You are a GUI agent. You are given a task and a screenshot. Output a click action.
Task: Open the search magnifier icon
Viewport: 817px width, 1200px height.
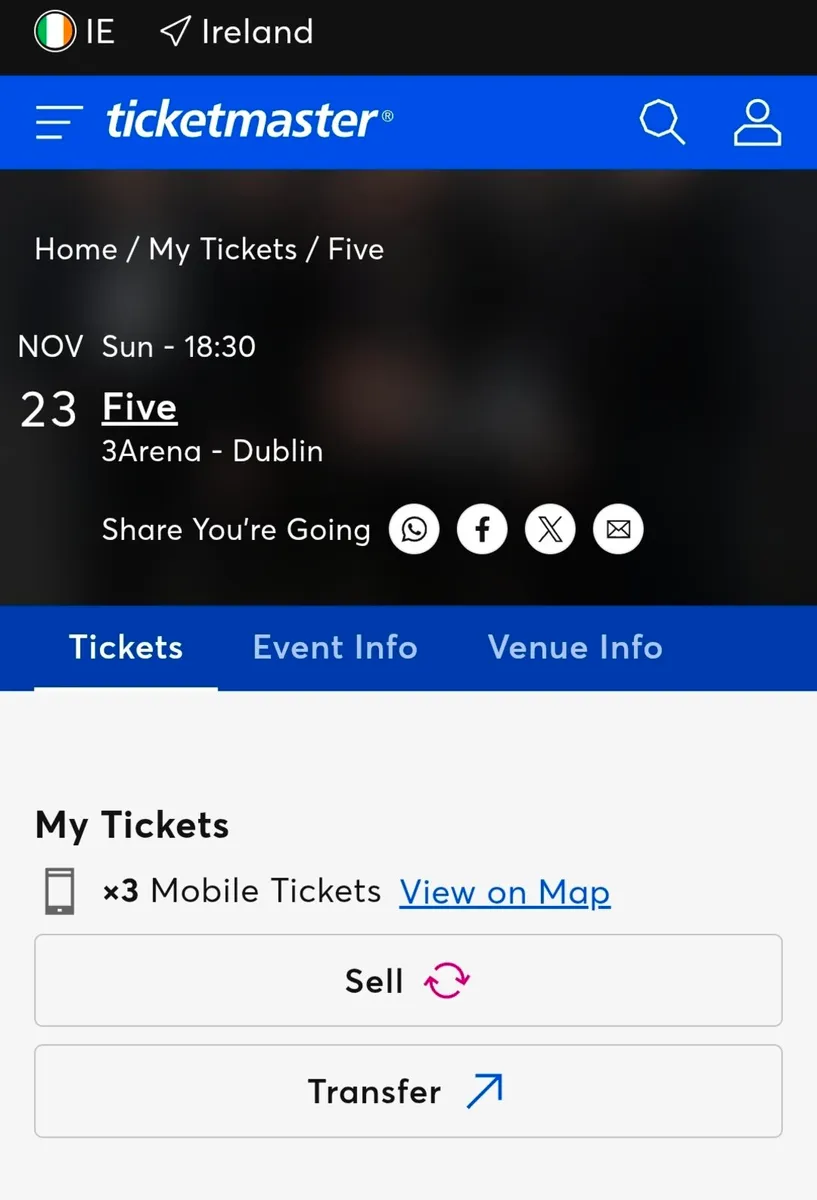[x=661, y=123]
